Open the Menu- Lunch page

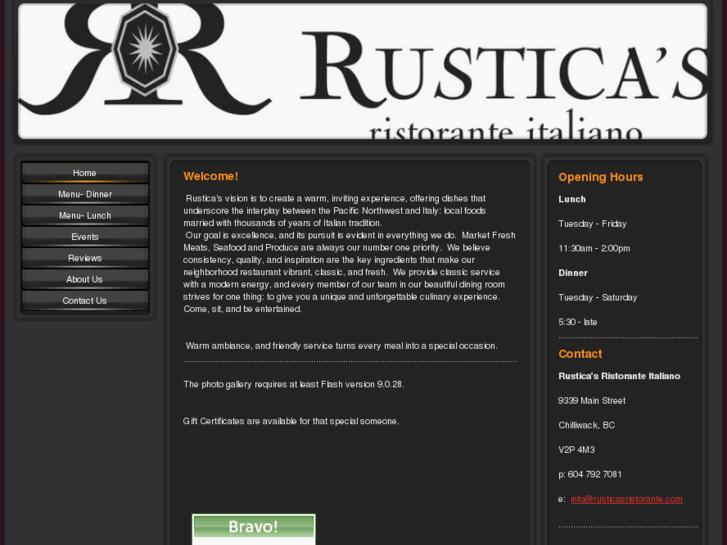[85, 215]
